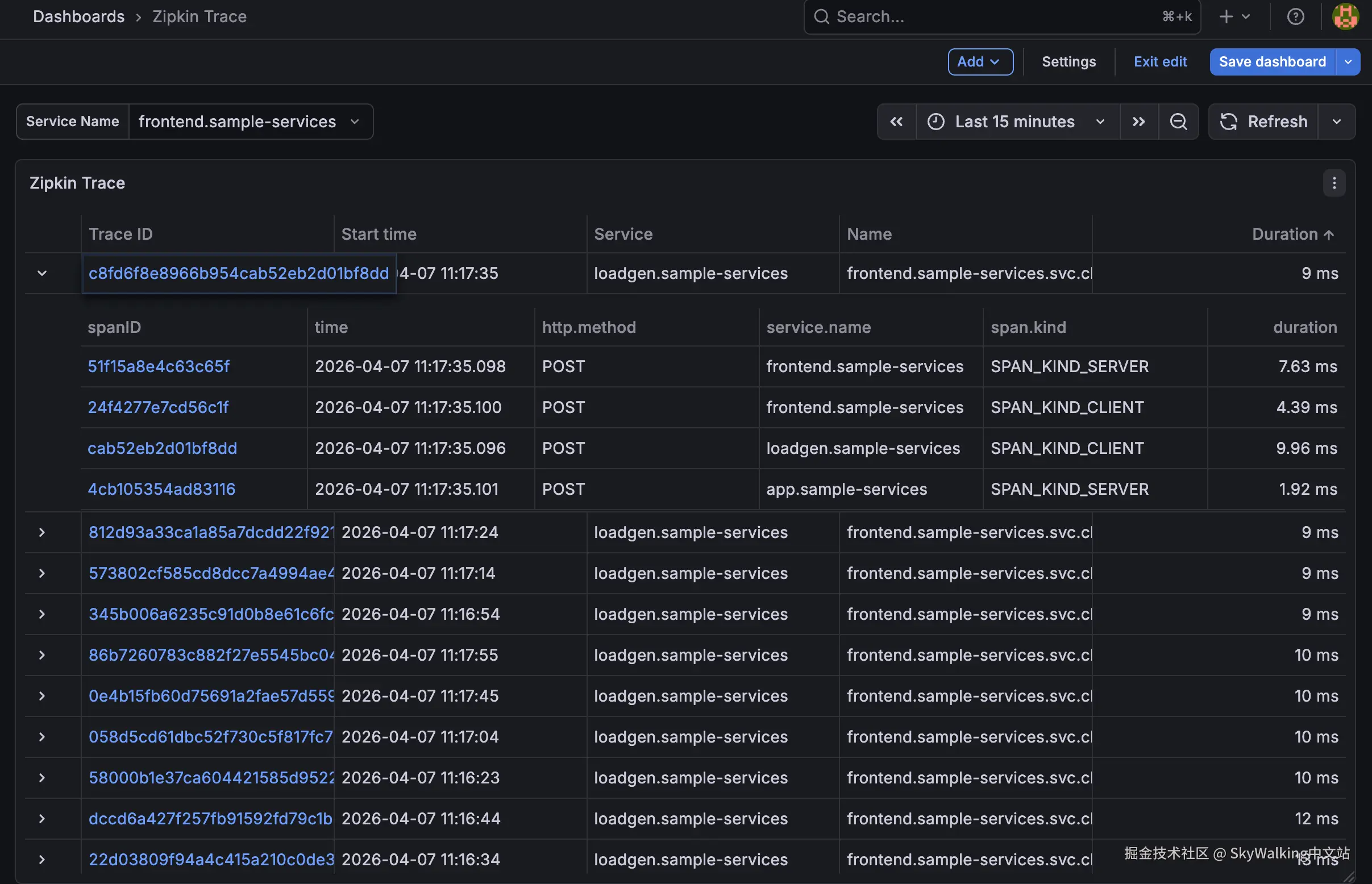Click the user avatar in top bar
The image size is (1372, 884).
click(1345, 16)
